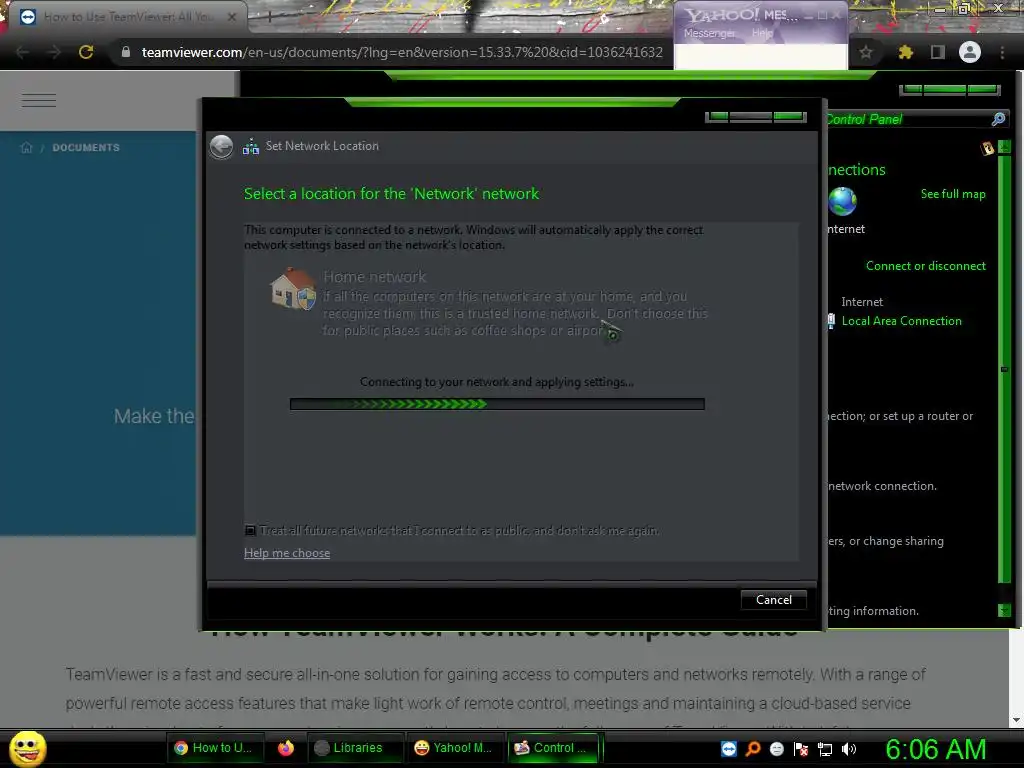Click the teamviewer.com address bar URL
The width and height of the screenshot is (1024, 768).
coord(402,52)
